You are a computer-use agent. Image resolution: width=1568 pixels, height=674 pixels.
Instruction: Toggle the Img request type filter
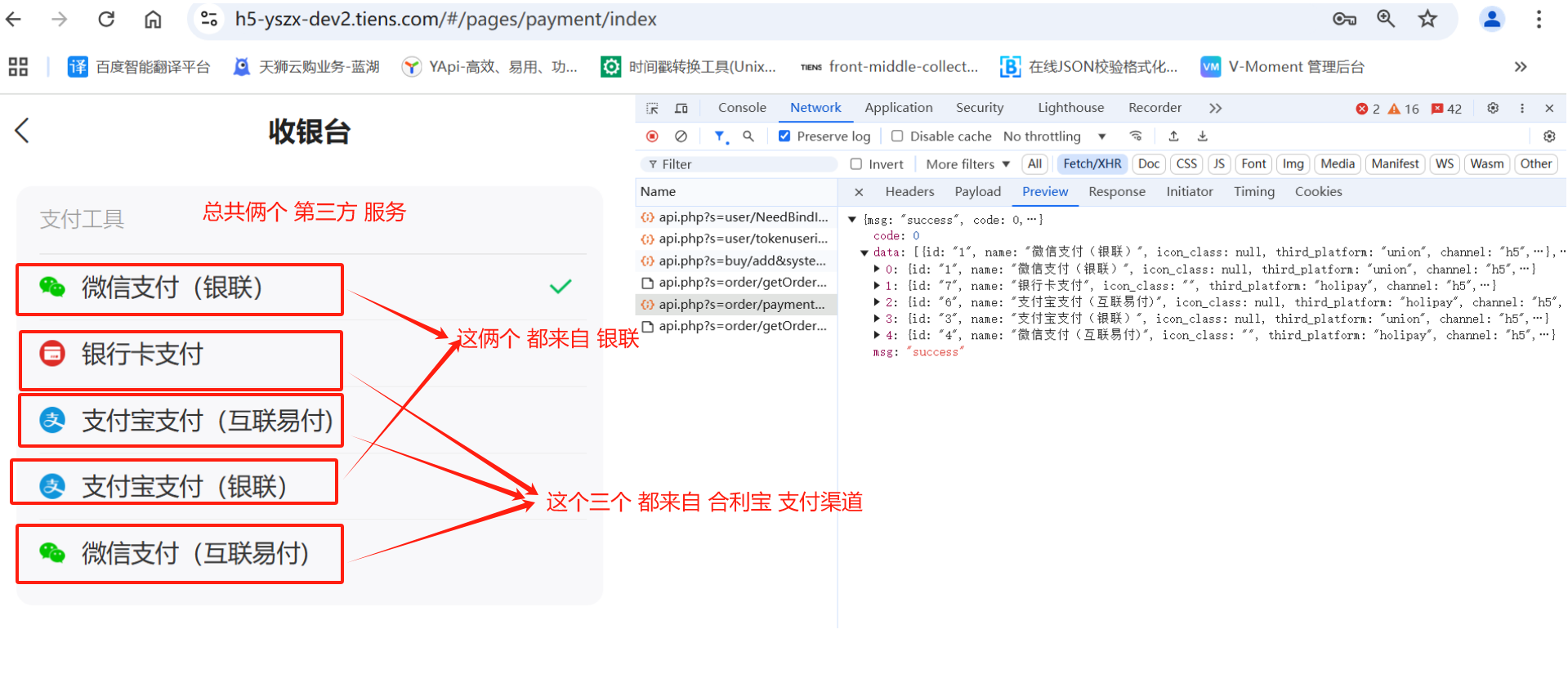tap(1293, 164)
